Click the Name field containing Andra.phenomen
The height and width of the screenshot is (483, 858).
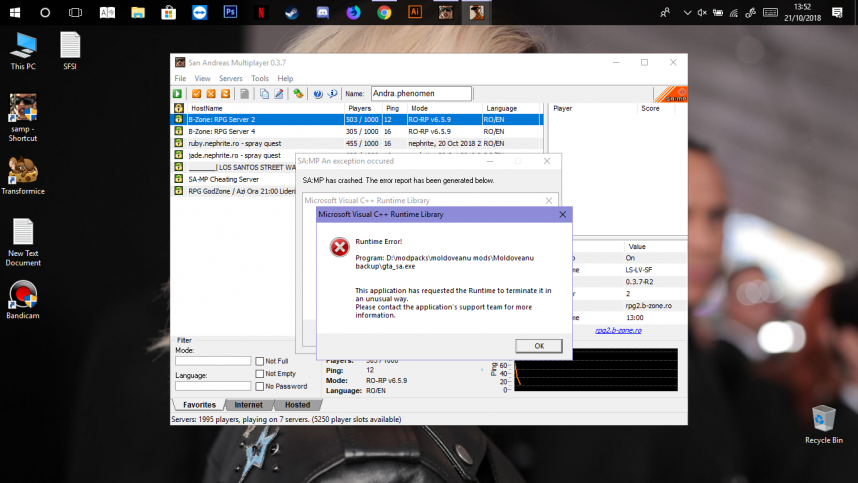tap(421, 94)
